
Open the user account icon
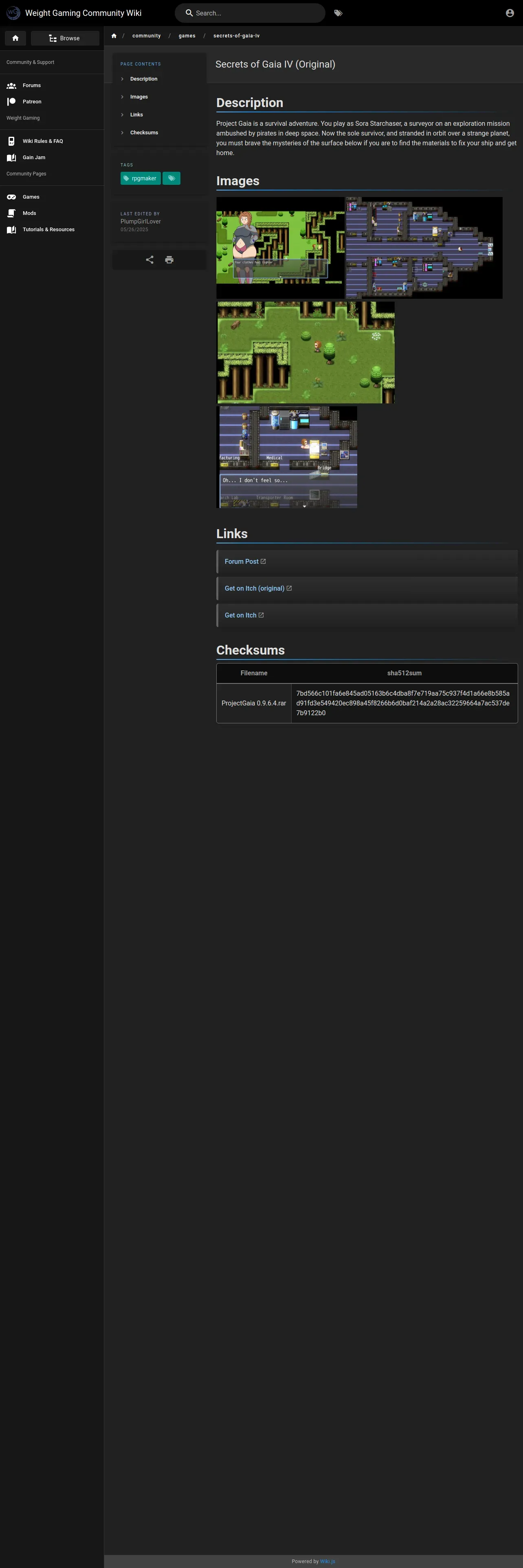510,13
